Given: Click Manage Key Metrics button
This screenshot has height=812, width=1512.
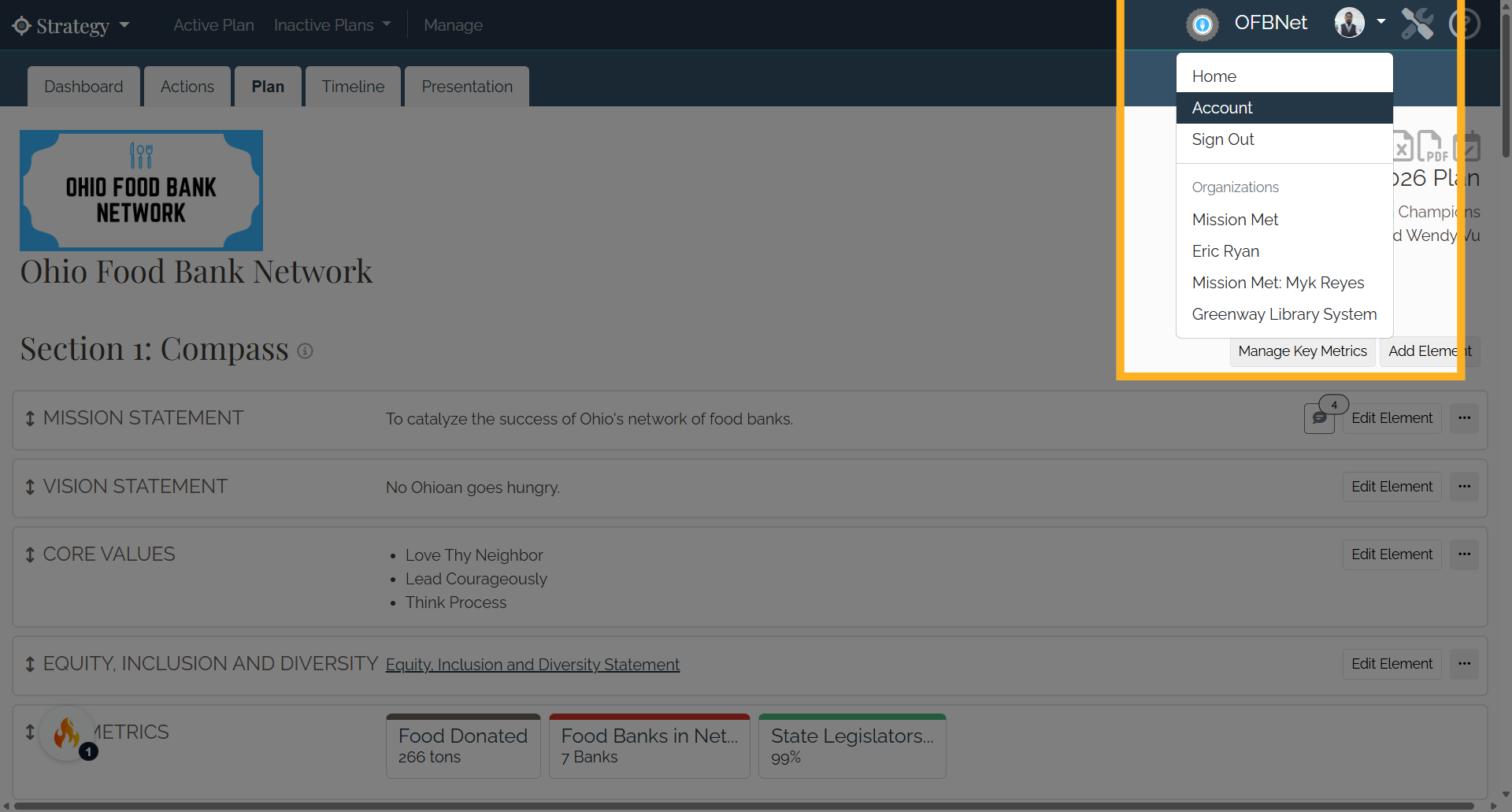Looking at the screenshot, I should [1303, 351].
